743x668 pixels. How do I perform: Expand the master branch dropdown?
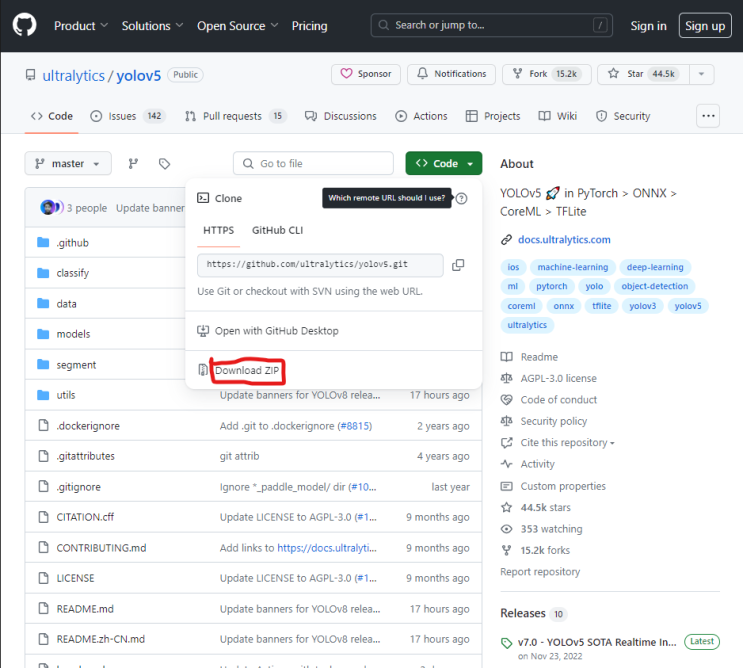coord(68,164)
